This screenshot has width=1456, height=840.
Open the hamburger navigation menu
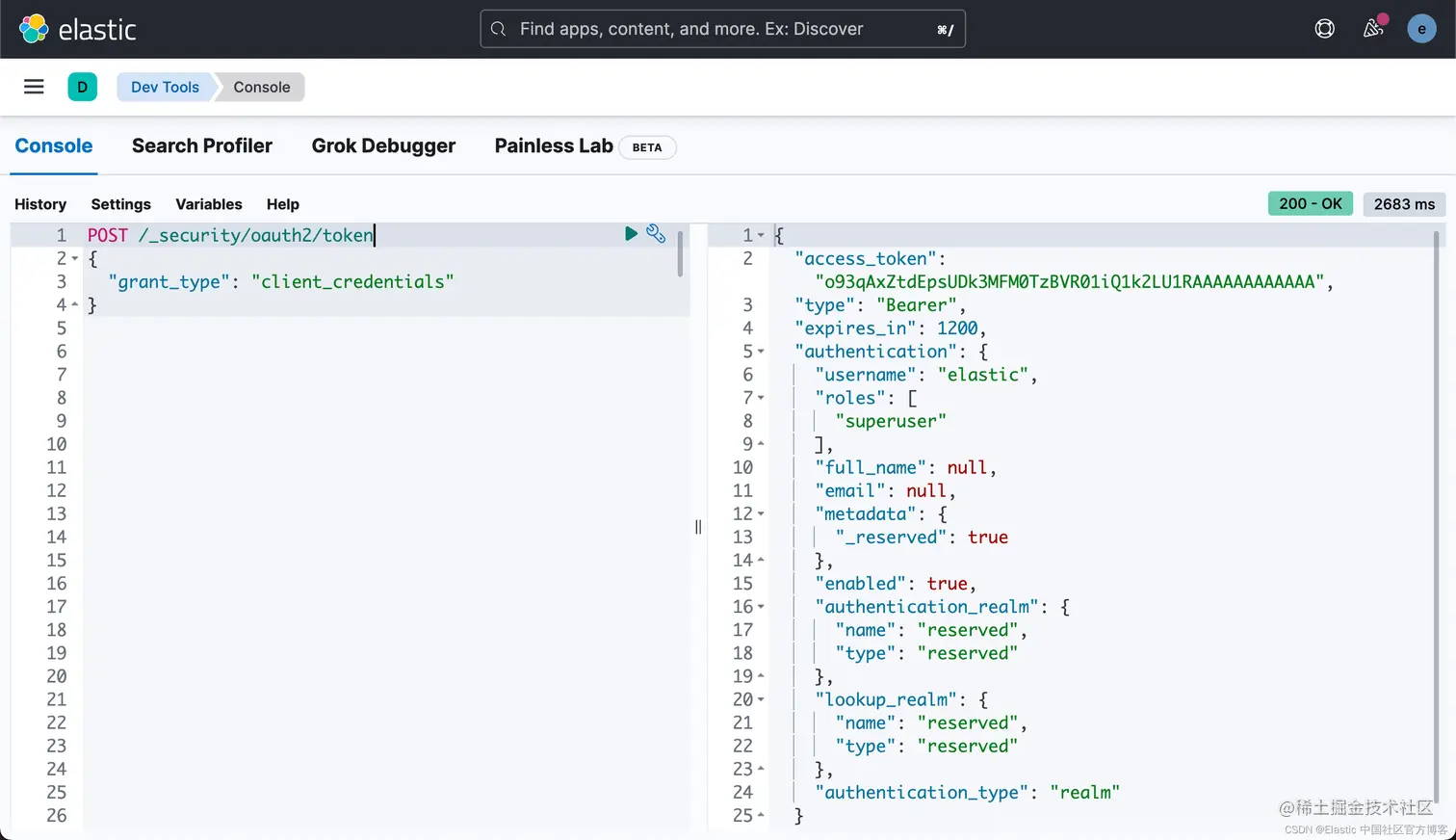(x=34, y=87)
